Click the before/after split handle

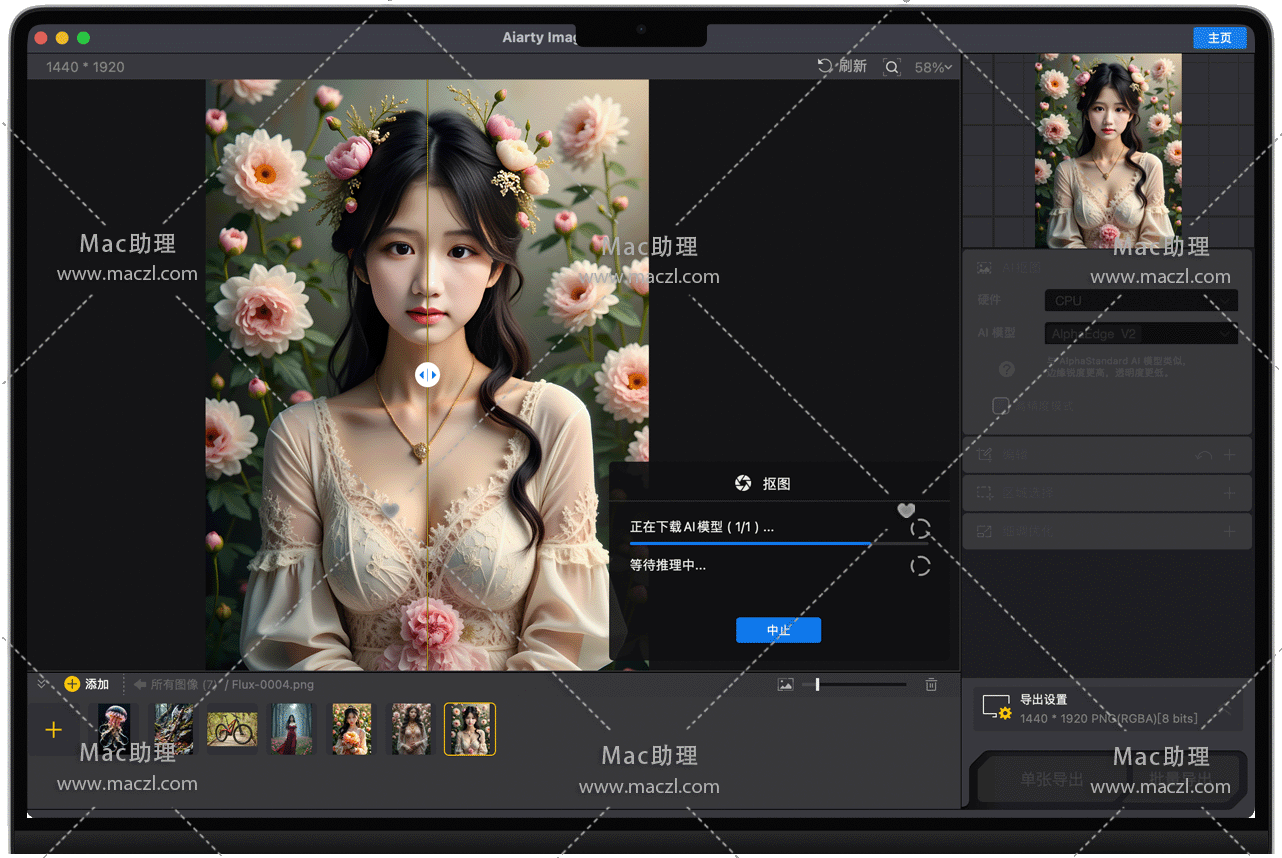(427, 374)
